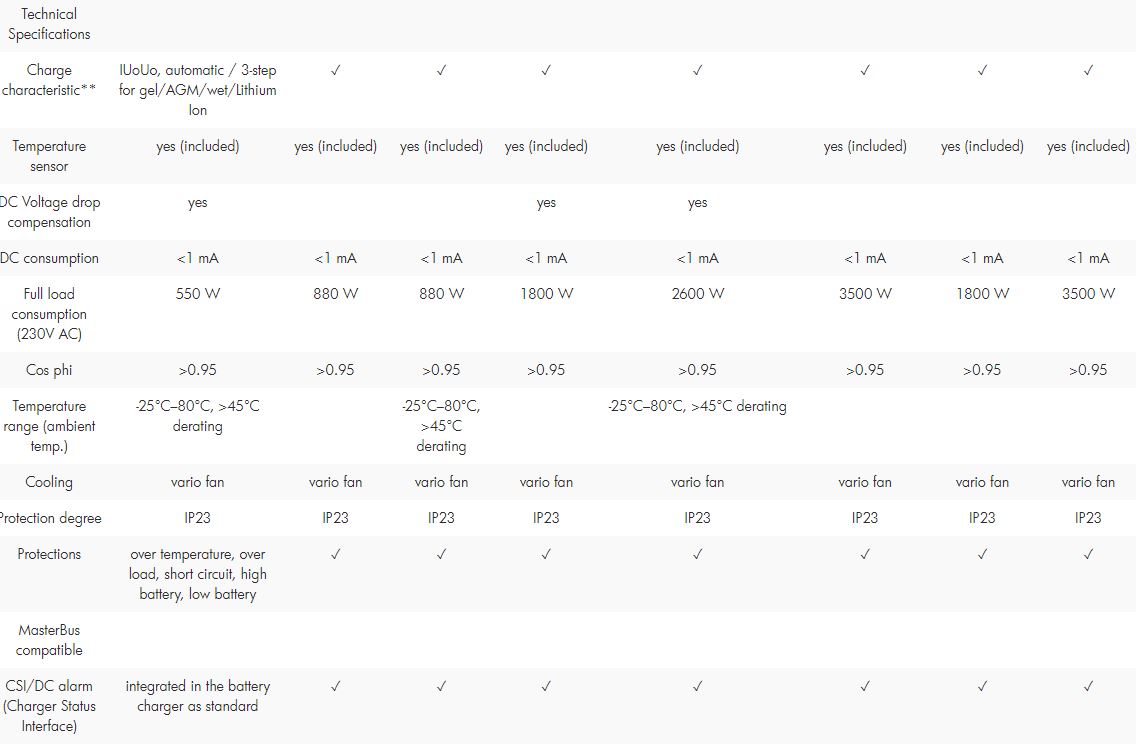Click last checkmark in CSI/DC alarm row
This screenshot has width=1142, height=749.
tap(1088, 686)
